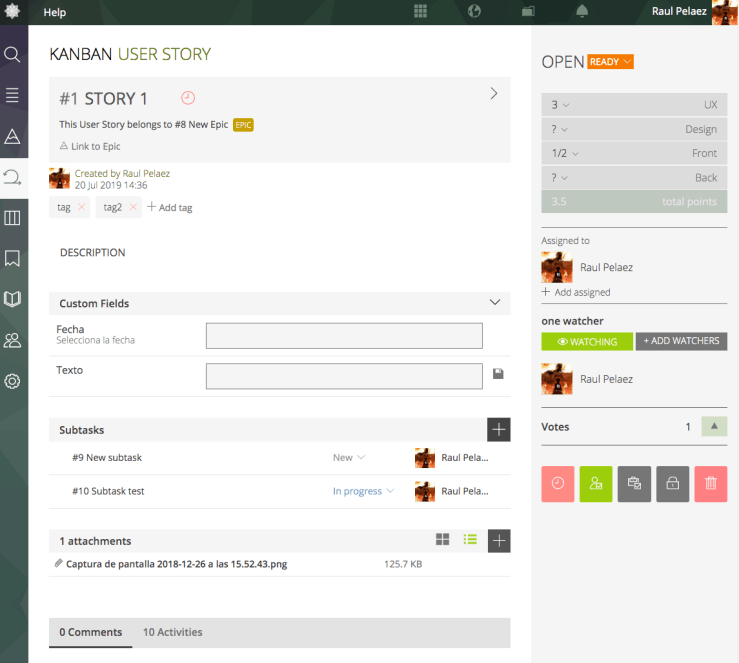
Task: Add a new subtask with plus button
Action: pyautogui.click(x=498, y=429)
